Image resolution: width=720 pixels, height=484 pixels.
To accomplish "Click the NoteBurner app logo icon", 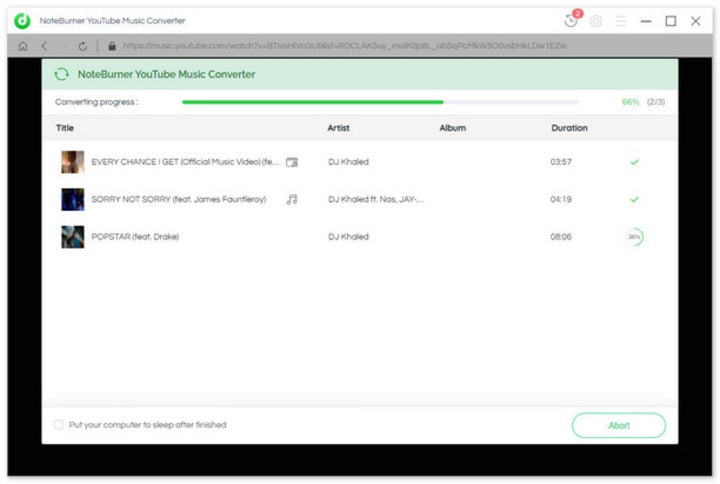I will [22, 21].
